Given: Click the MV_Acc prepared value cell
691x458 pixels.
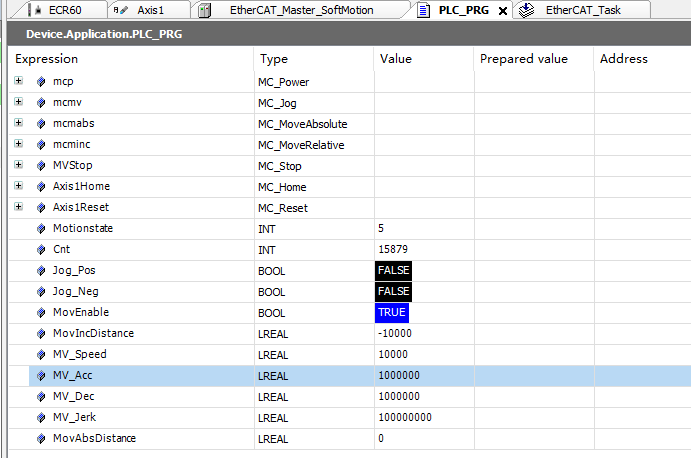Looking at the screenshot, I should (x=534, y=376).
